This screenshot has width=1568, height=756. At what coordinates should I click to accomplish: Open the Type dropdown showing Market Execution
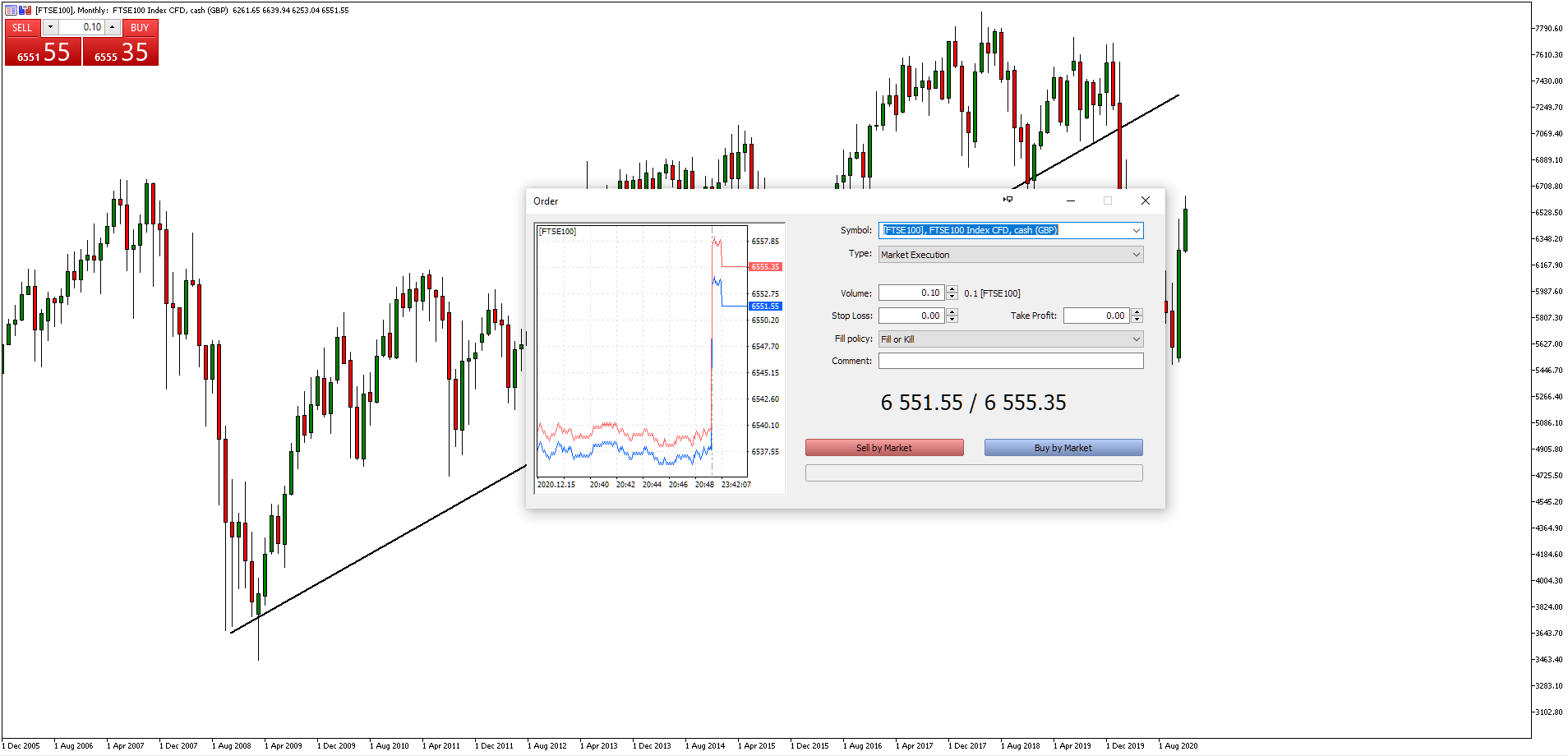[x=1137, y=254]
